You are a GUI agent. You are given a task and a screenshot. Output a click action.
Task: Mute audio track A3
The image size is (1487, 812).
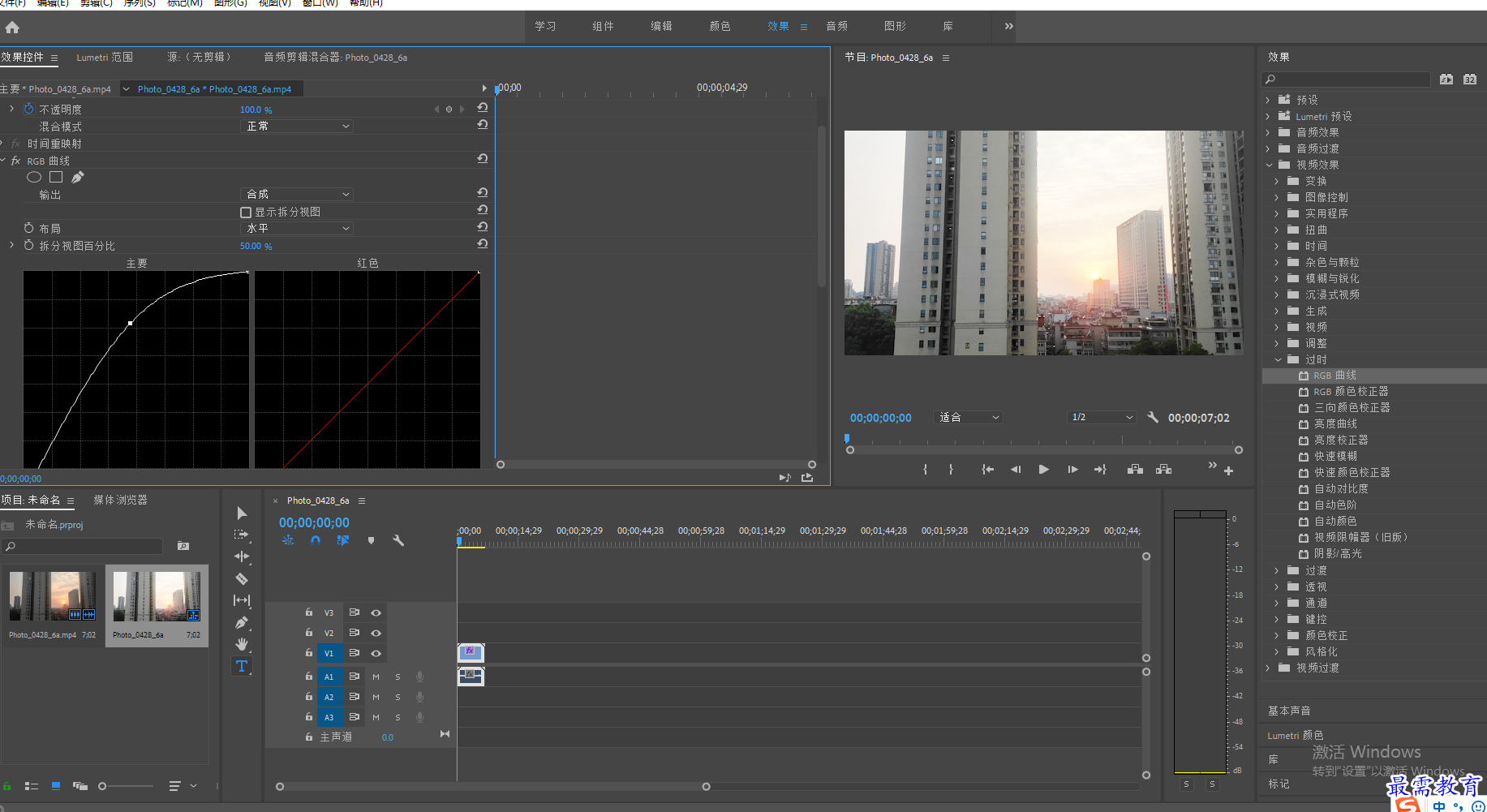tap(376, 717)
